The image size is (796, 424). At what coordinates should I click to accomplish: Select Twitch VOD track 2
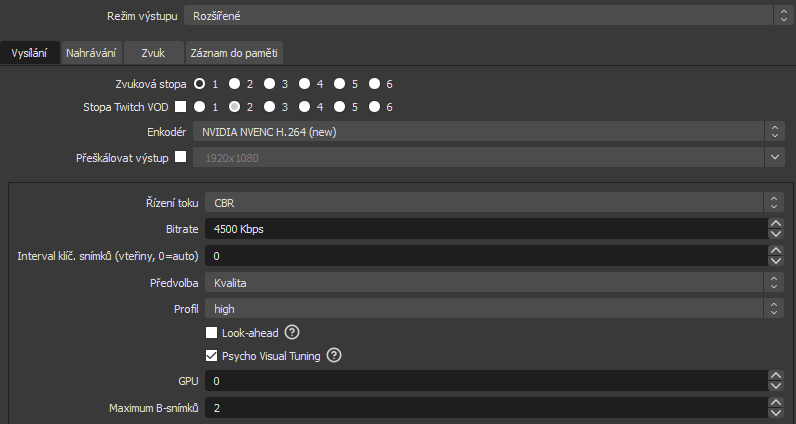pos(235,107)
